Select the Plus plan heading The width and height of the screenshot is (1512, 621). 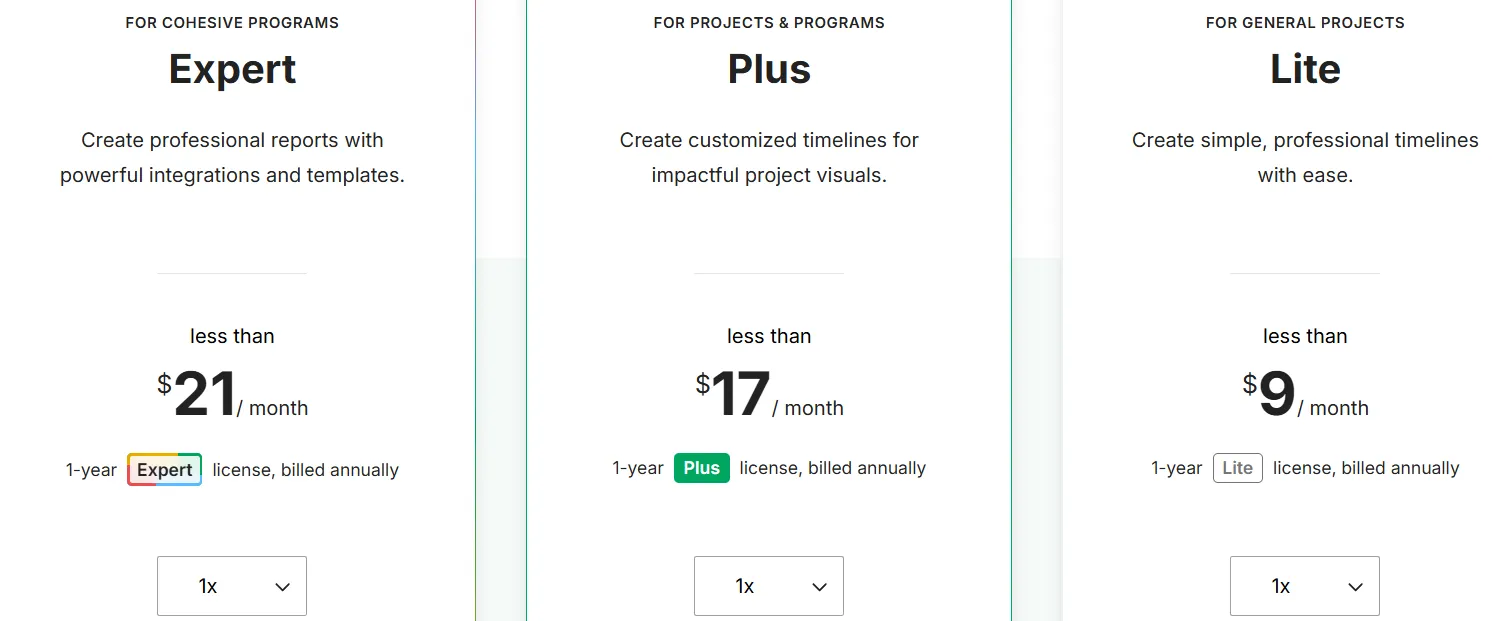coord(769,68)
